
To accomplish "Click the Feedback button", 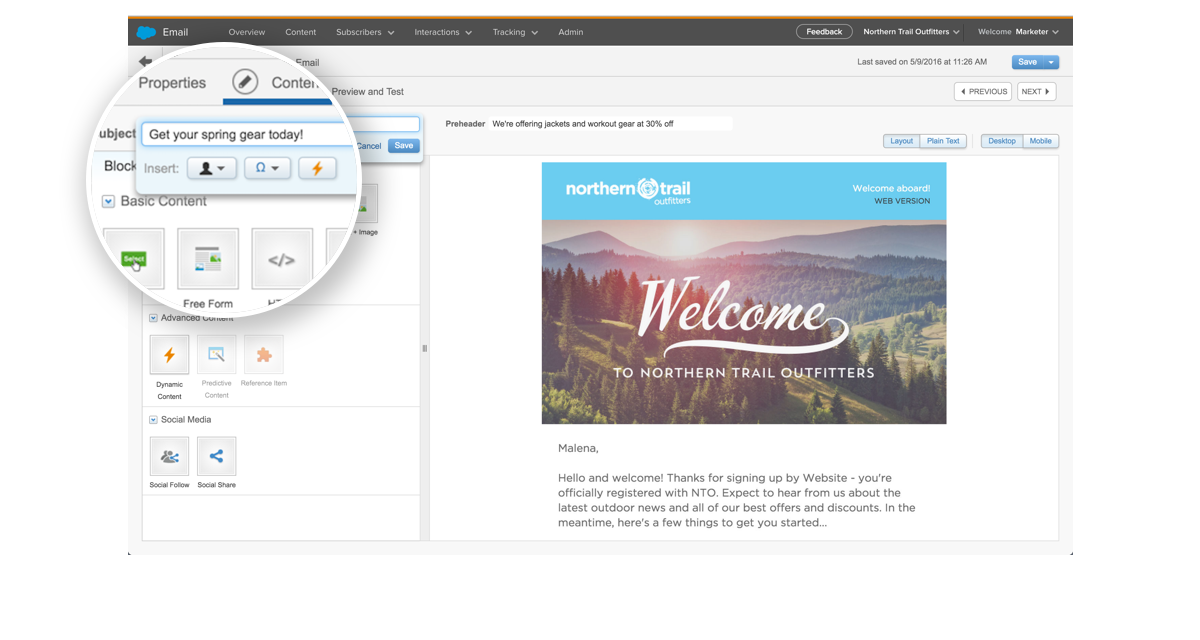I will point(824,32).
